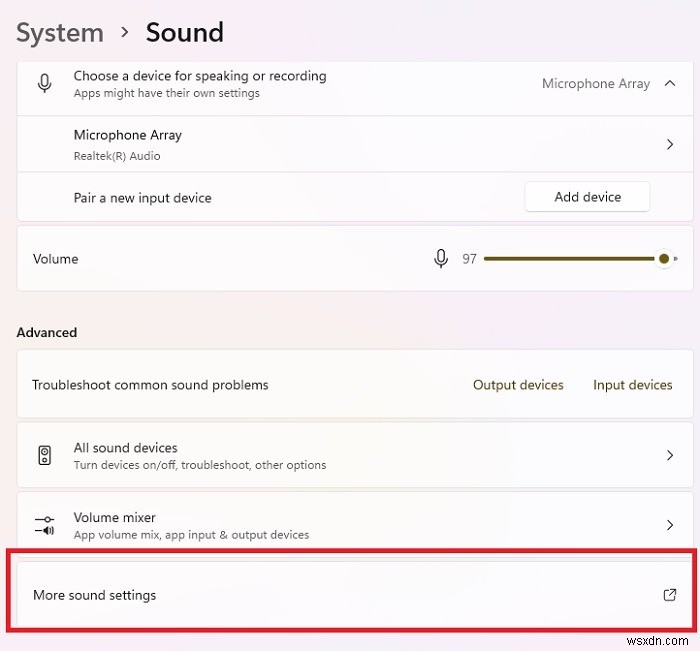
Task: Troubleshoot Output devices link
Action: coord(518,385)
